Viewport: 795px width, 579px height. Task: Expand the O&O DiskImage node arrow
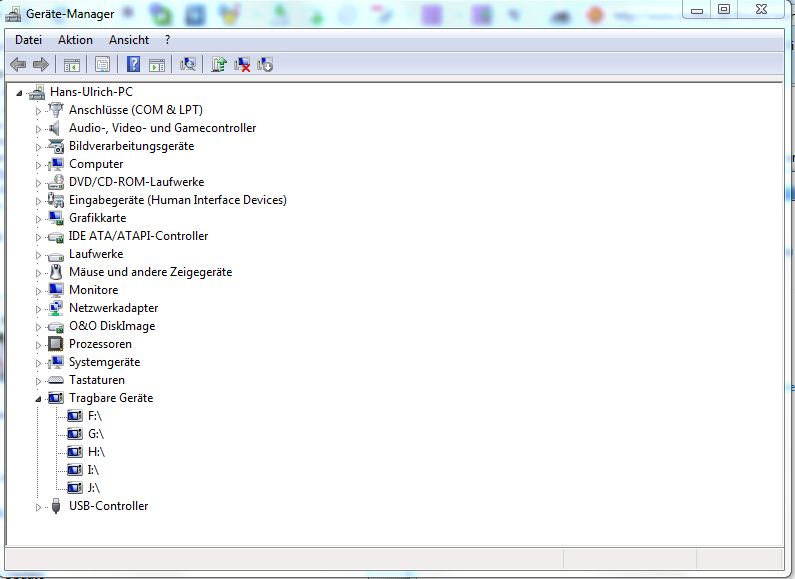coord(38,327)
